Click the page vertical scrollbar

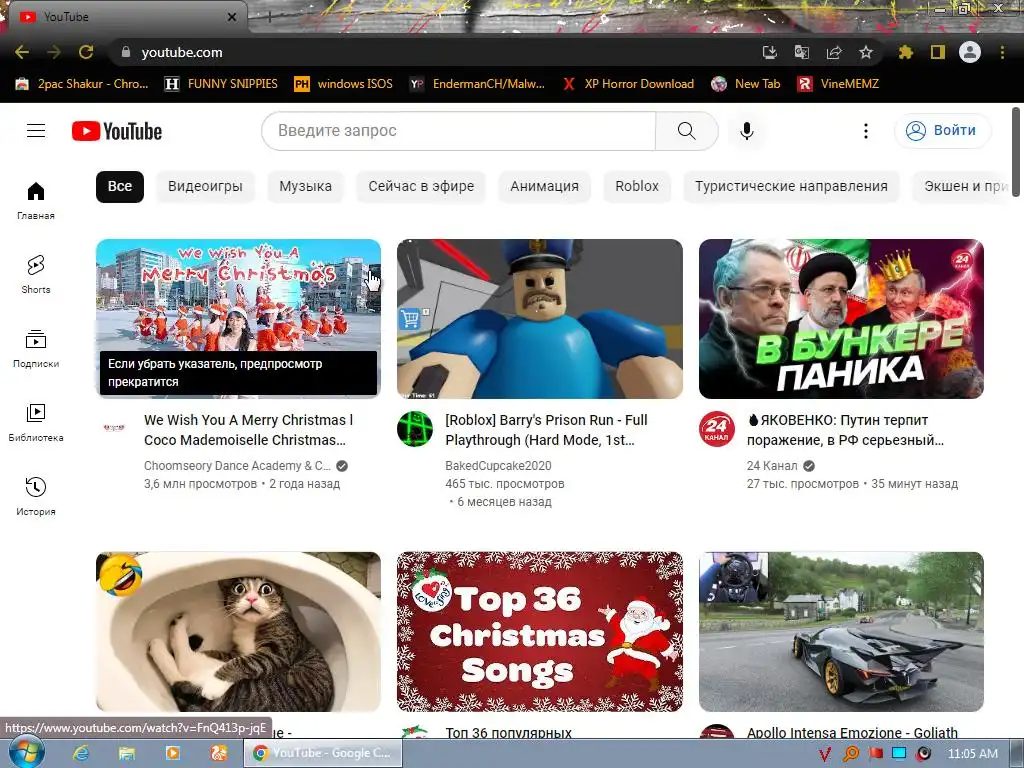pyautogui.click(x=1016, y=152)
